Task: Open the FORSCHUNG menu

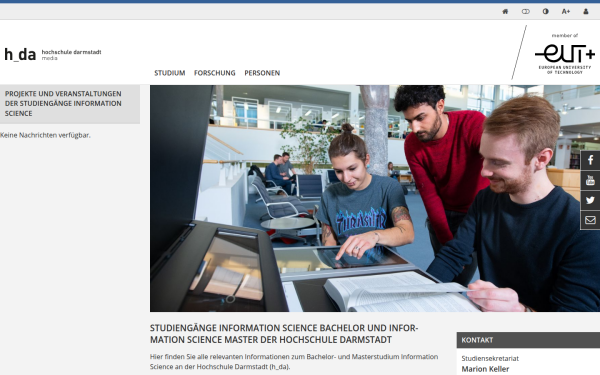Action: (x=215, y=73)
